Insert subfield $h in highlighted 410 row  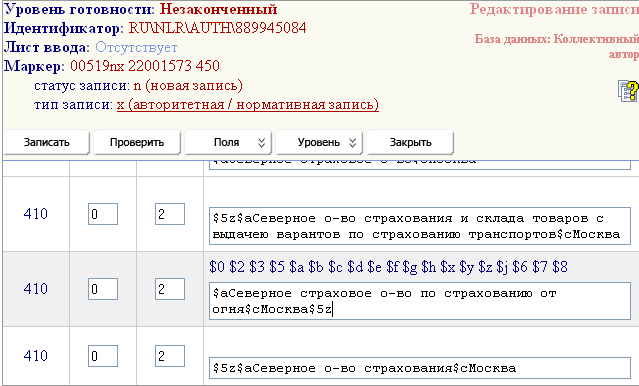click(x=429, y=267)
